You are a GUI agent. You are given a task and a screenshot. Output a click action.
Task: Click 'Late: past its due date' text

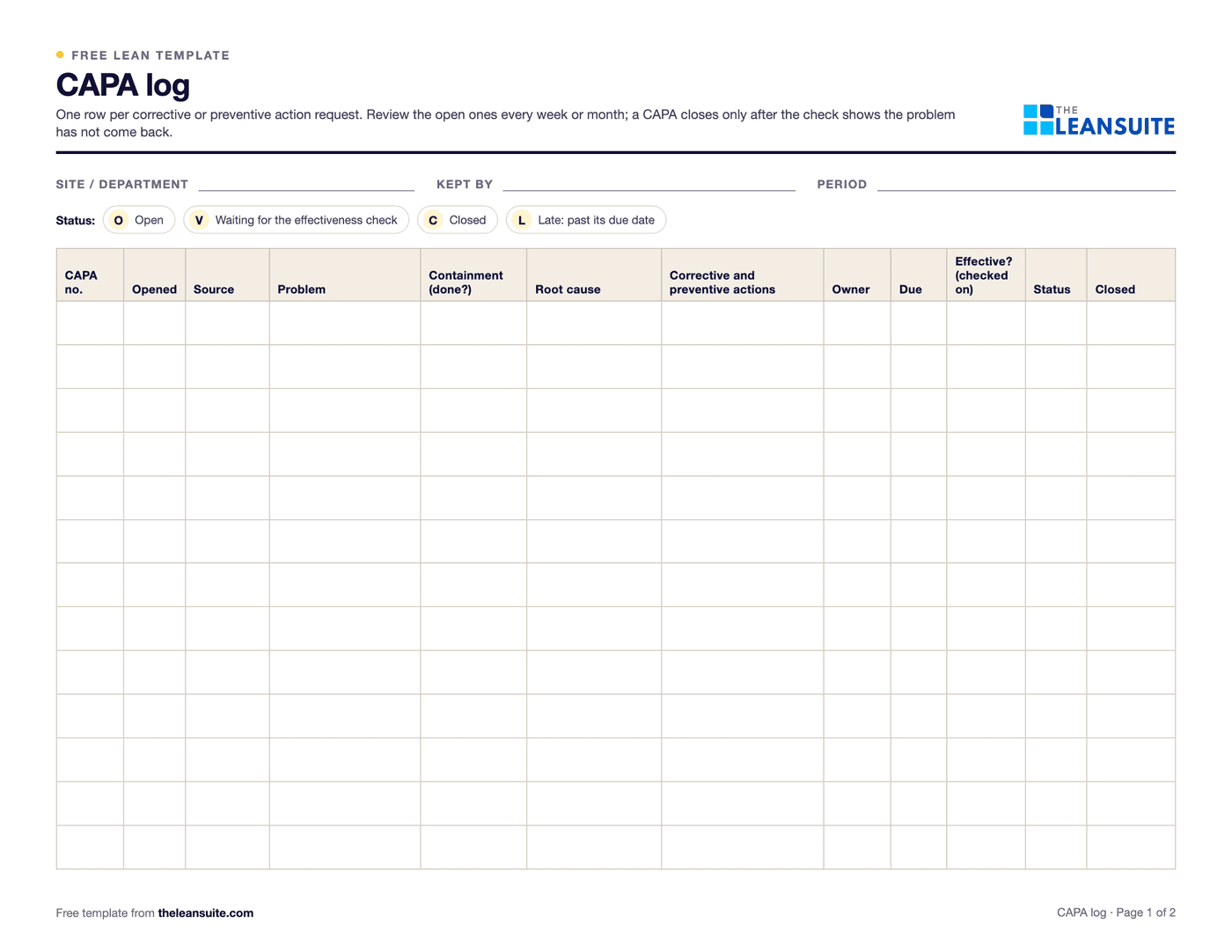click(596, 220)
